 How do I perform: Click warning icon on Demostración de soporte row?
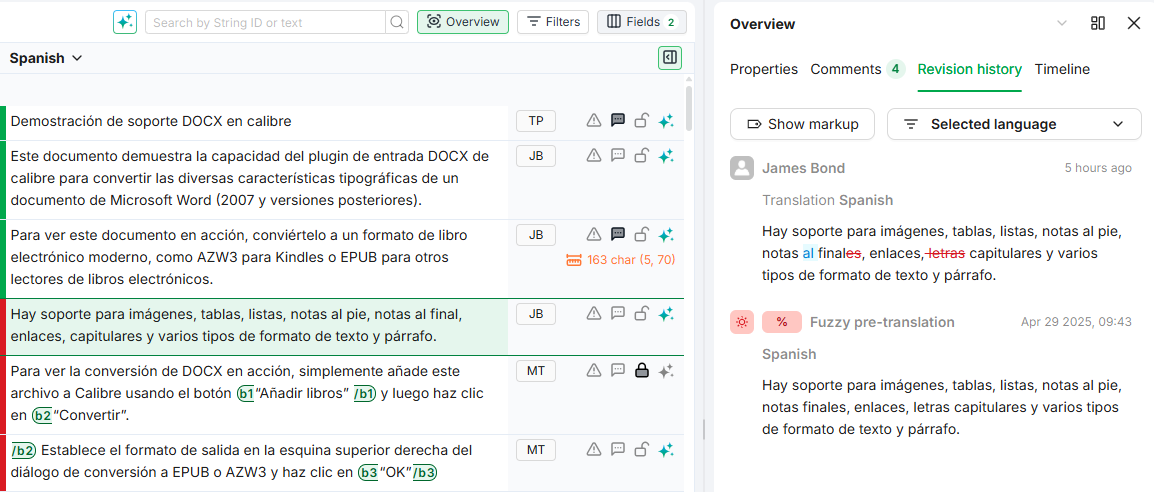coord(594,121)
